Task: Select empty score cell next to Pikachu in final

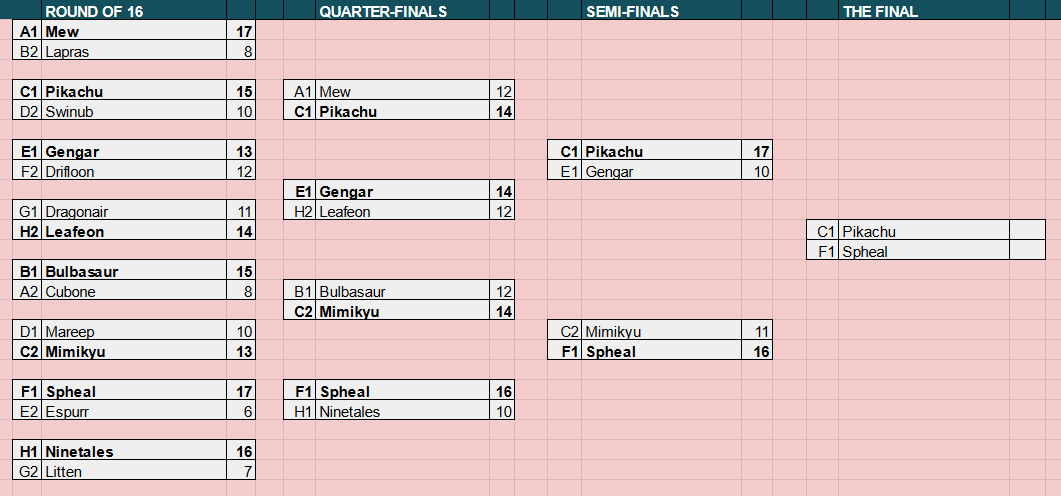Action: [x=1027, y=231]
